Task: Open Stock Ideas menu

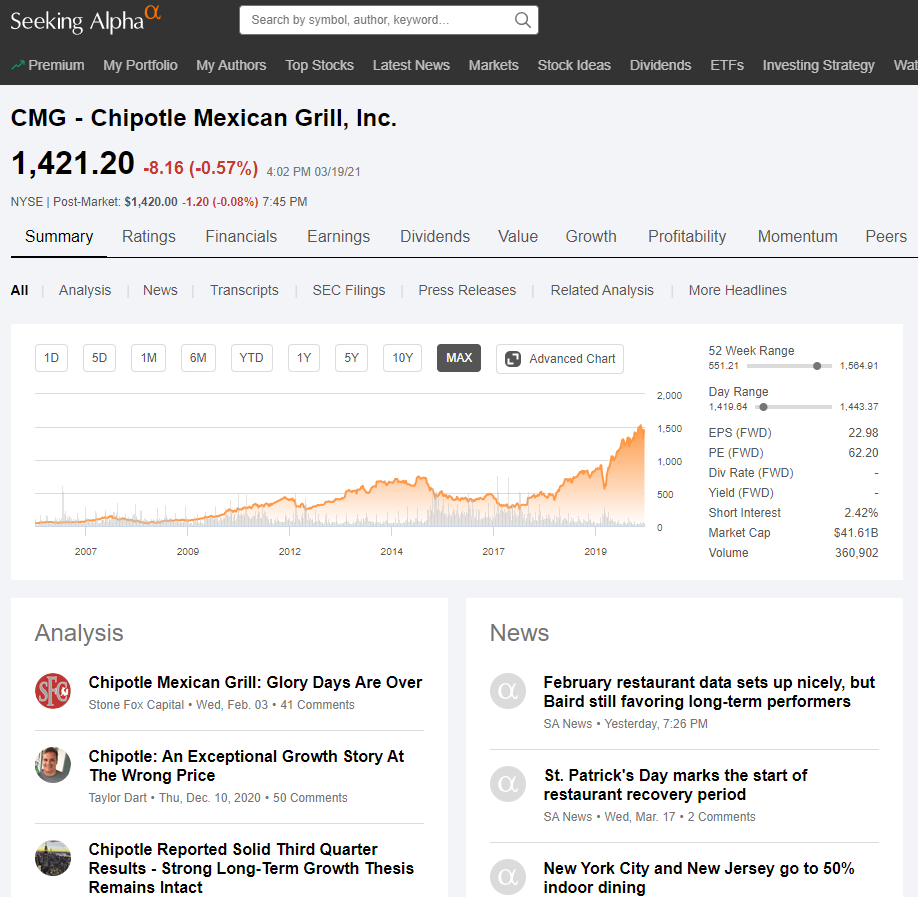Action: 574,65
